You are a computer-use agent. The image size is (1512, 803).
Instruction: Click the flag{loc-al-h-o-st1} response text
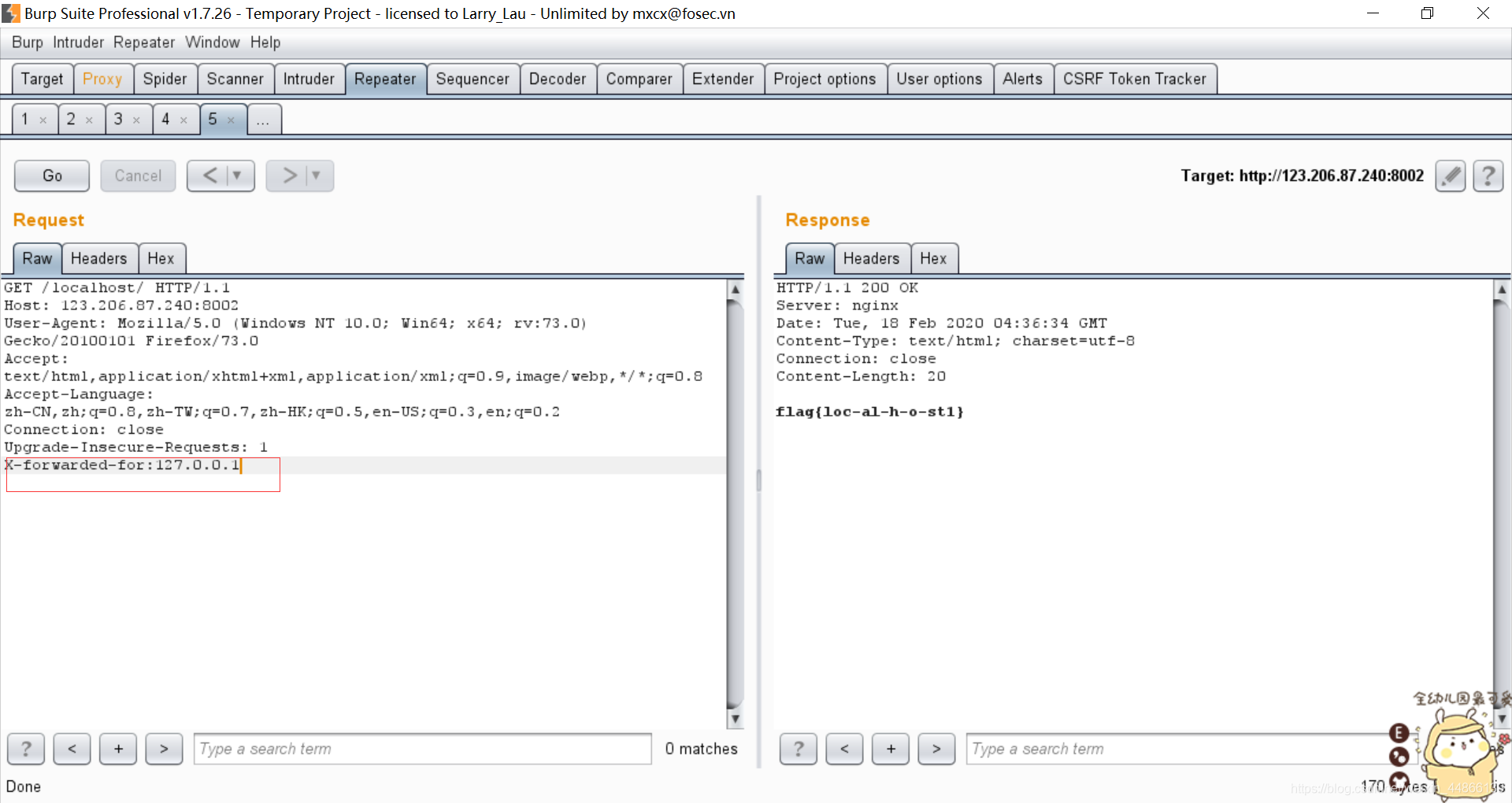click(x=869, y=412)
